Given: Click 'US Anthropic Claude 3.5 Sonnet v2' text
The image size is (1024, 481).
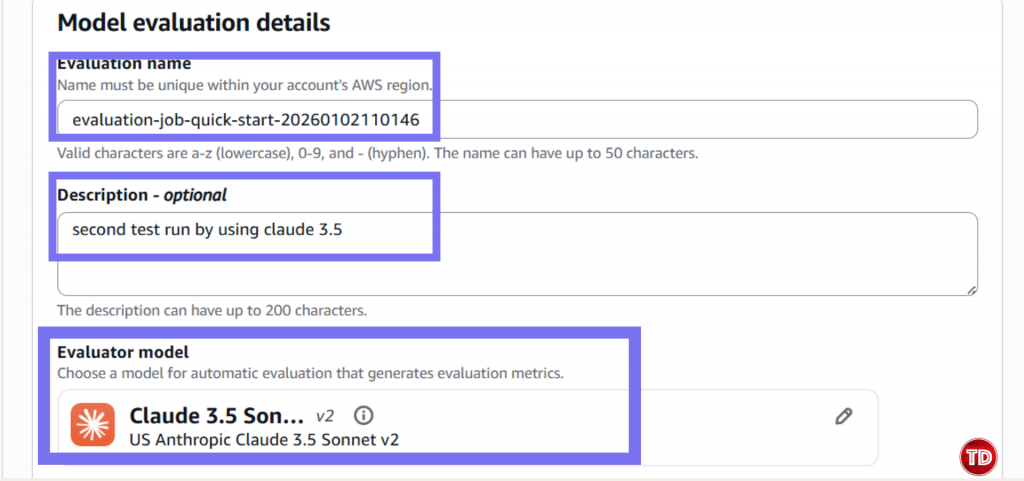Looking at the screenshot, I should [264, 440].
